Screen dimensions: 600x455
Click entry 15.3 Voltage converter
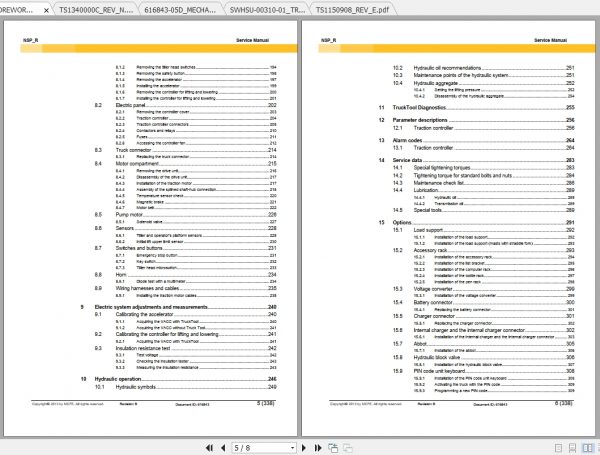(484, 289)
